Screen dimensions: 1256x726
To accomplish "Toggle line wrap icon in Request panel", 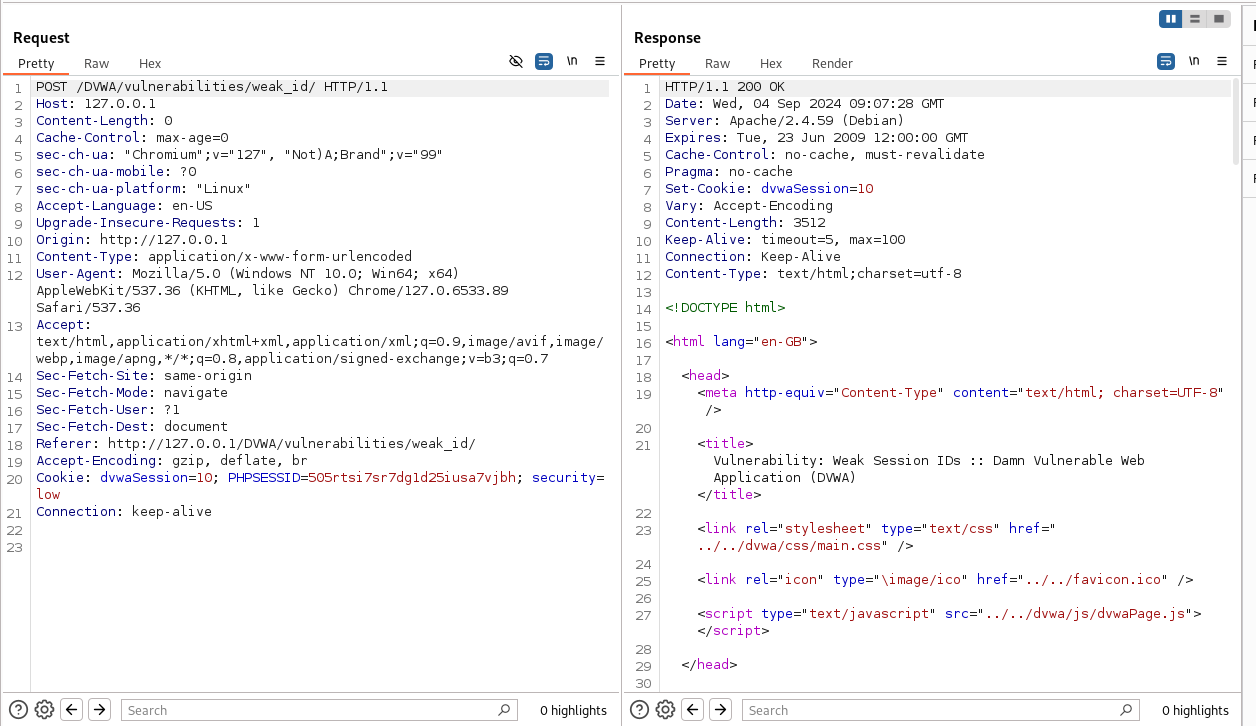I will [x=544, y=61].
